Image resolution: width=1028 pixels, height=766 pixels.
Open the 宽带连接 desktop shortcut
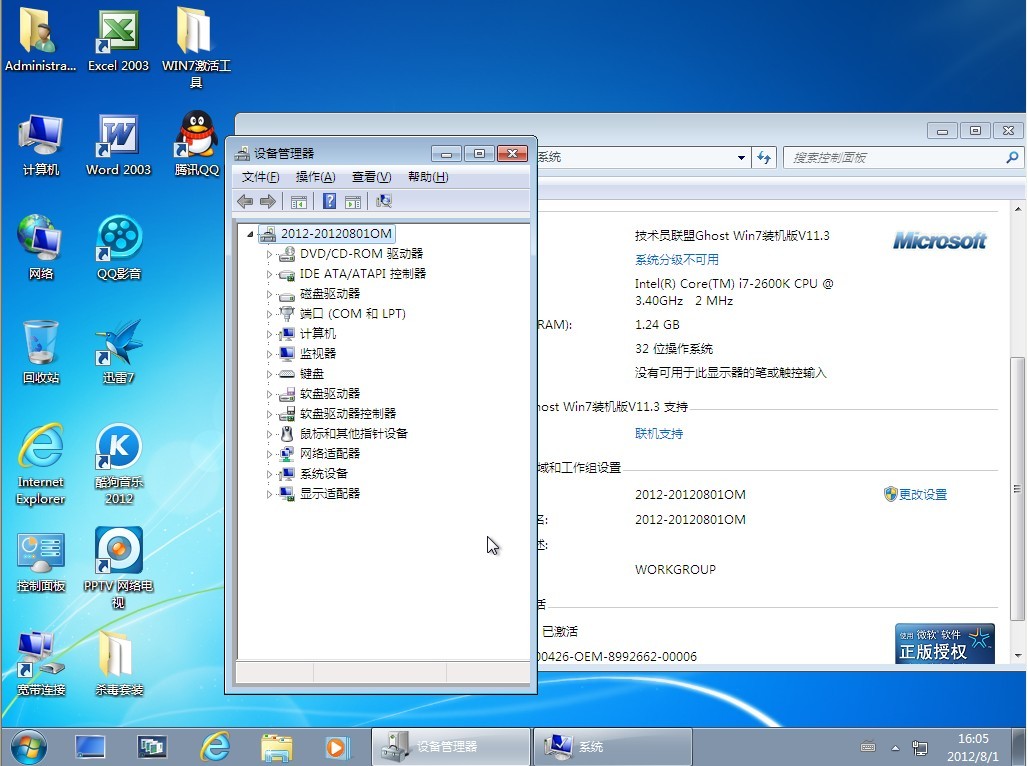[41, 664]
